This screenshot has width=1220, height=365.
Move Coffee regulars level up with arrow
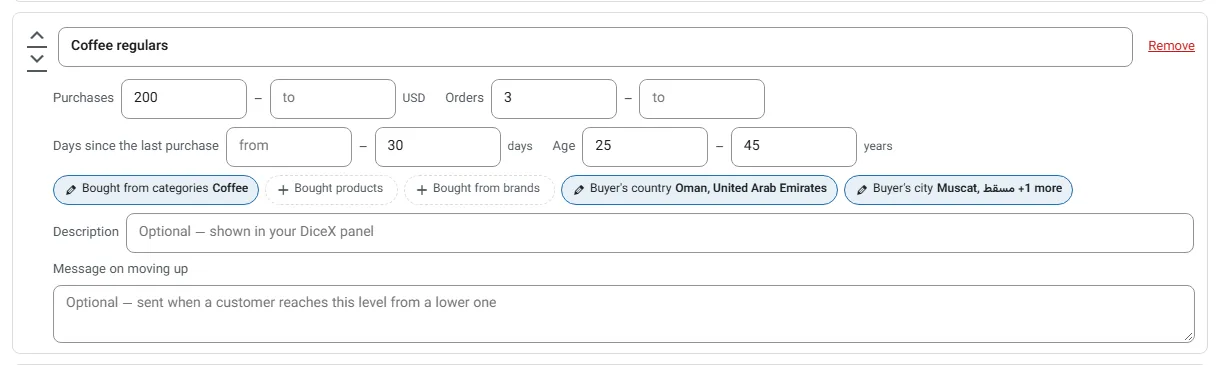[x=37, y=37]
